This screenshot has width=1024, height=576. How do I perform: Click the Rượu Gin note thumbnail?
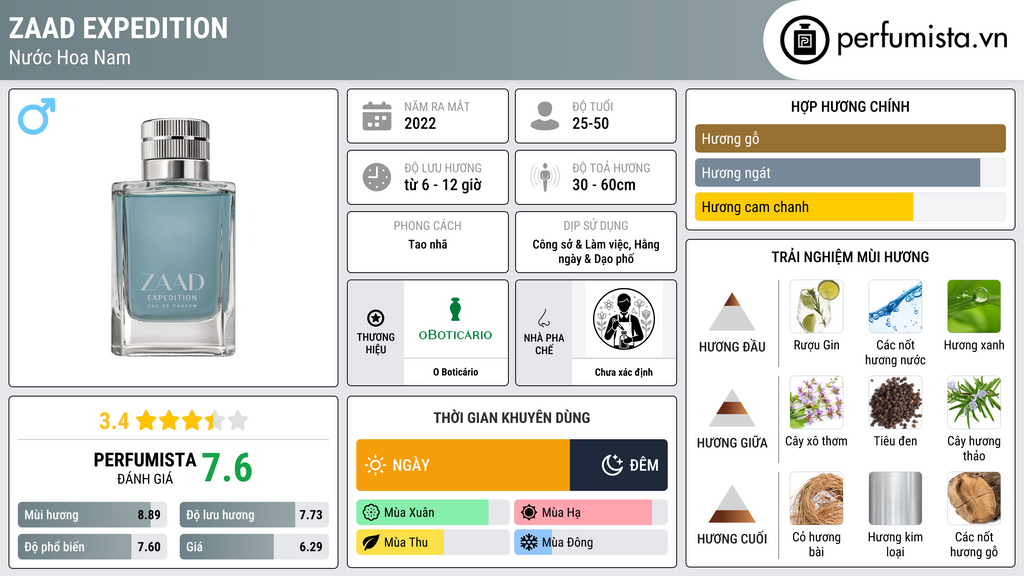[816, 306]
